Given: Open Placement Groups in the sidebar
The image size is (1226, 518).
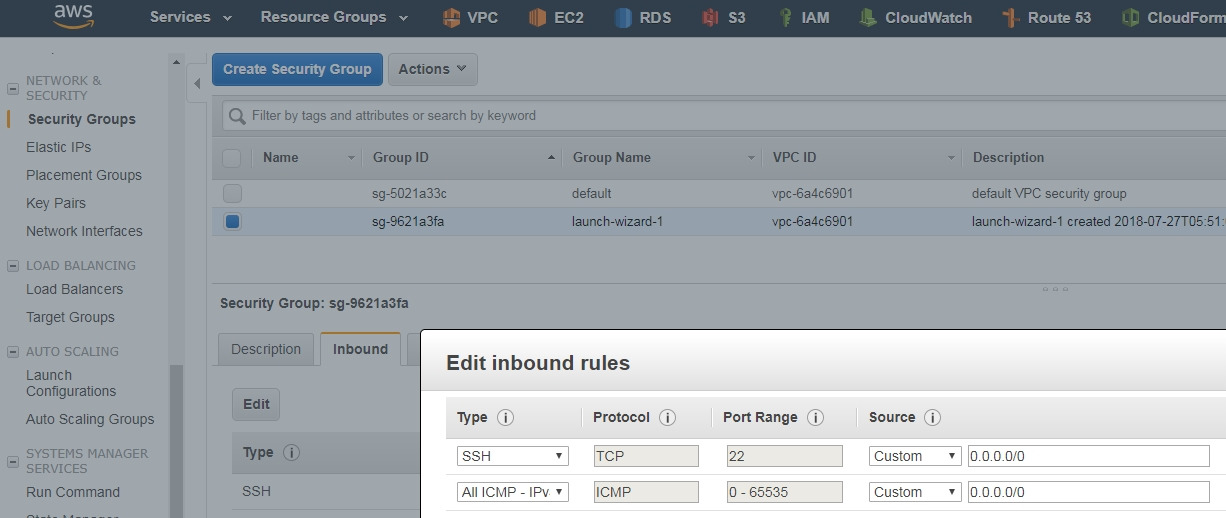Looking at the screenshot, I should click(84, 175).
